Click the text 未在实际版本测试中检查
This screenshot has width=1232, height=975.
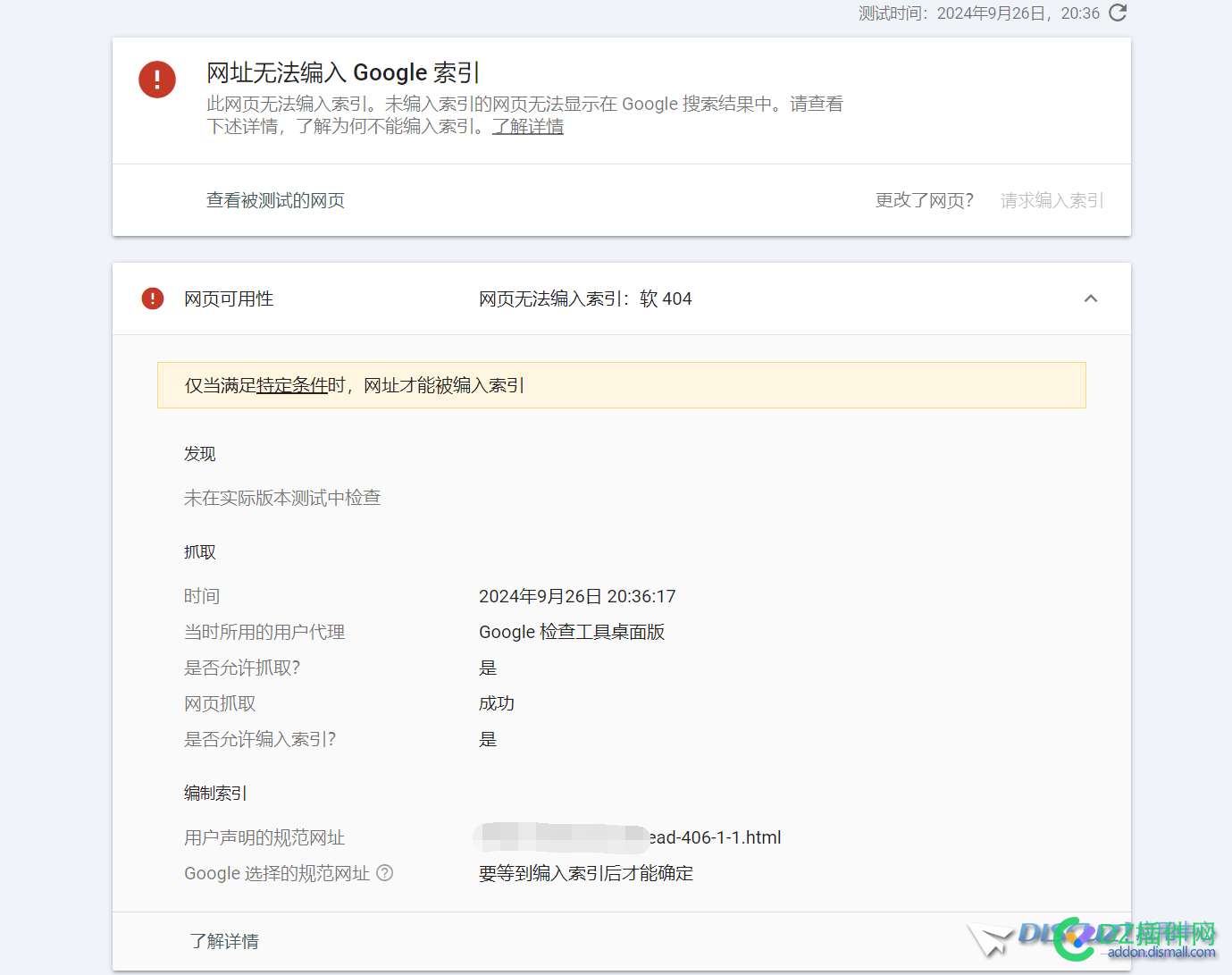[x=282, y=498]
